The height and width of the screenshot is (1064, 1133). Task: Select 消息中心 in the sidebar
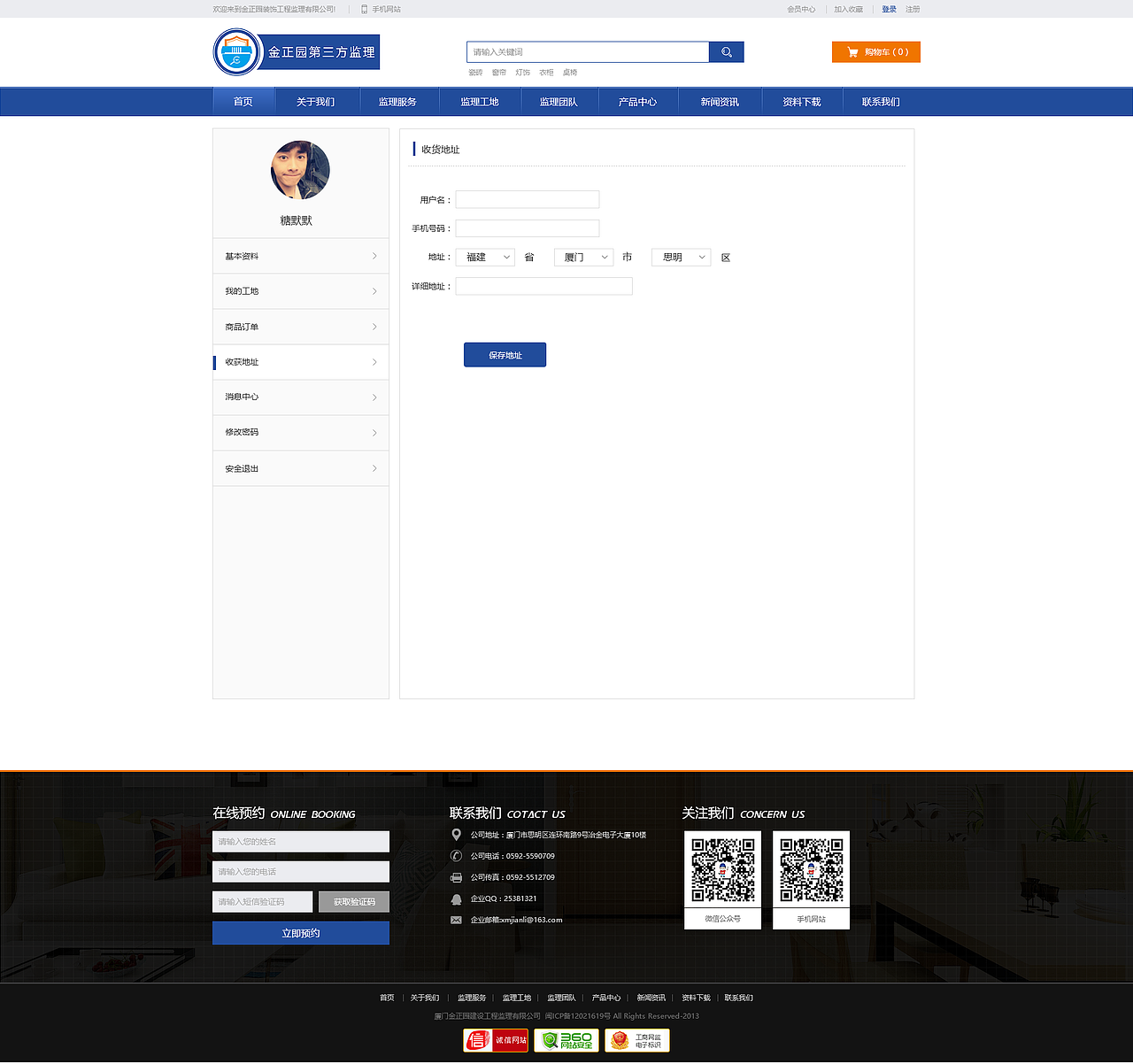click(x=301, y=397)
